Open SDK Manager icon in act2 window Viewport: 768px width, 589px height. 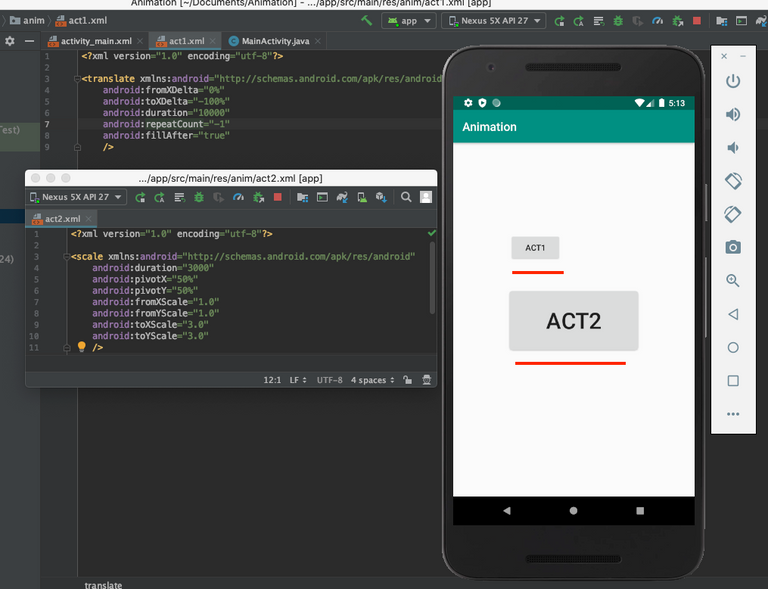pyautogui.click(x=381, y=197)
